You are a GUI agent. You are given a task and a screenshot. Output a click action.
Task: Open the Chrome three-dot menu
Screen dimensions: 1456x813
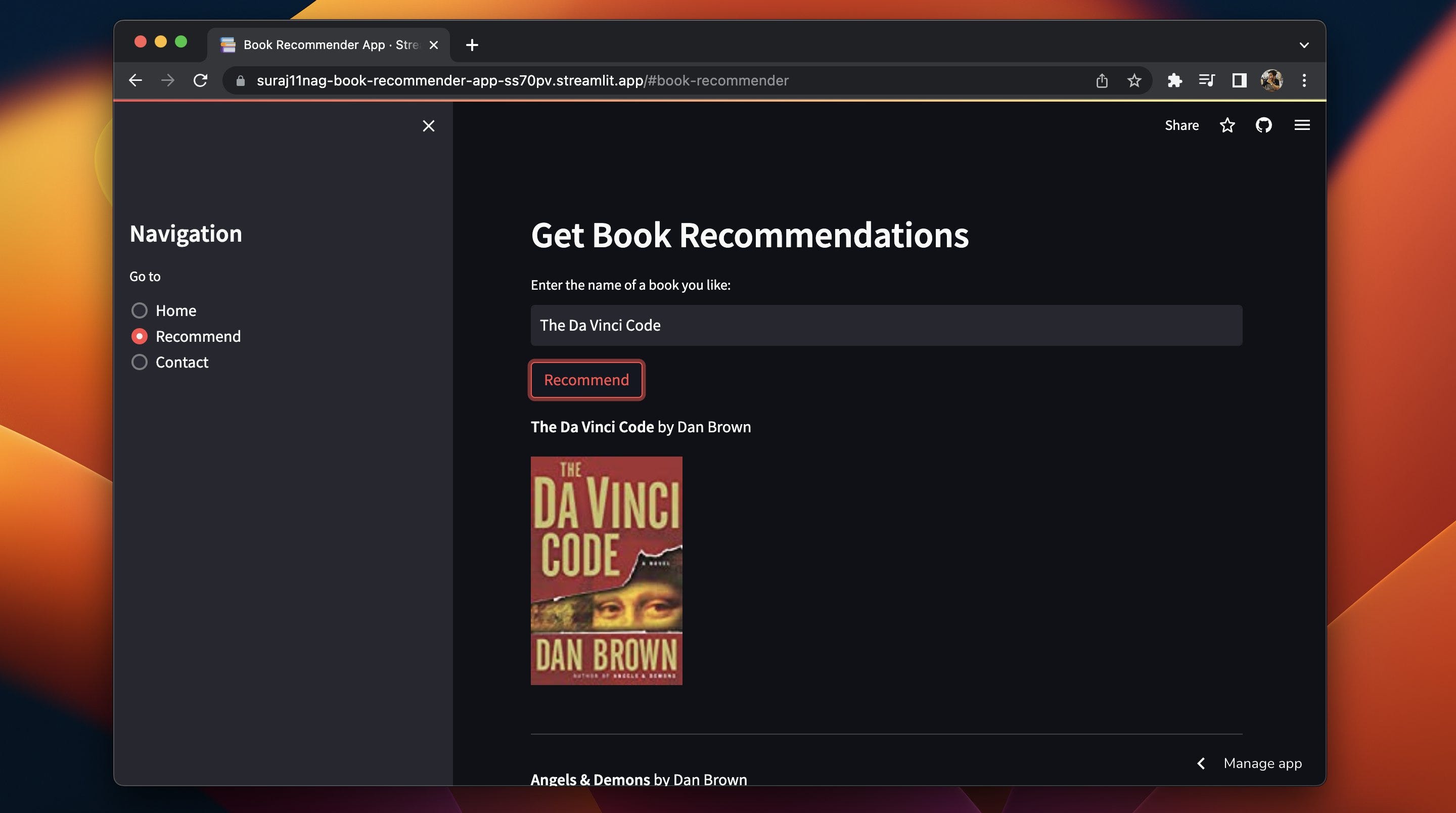(x=1304, y=80)
